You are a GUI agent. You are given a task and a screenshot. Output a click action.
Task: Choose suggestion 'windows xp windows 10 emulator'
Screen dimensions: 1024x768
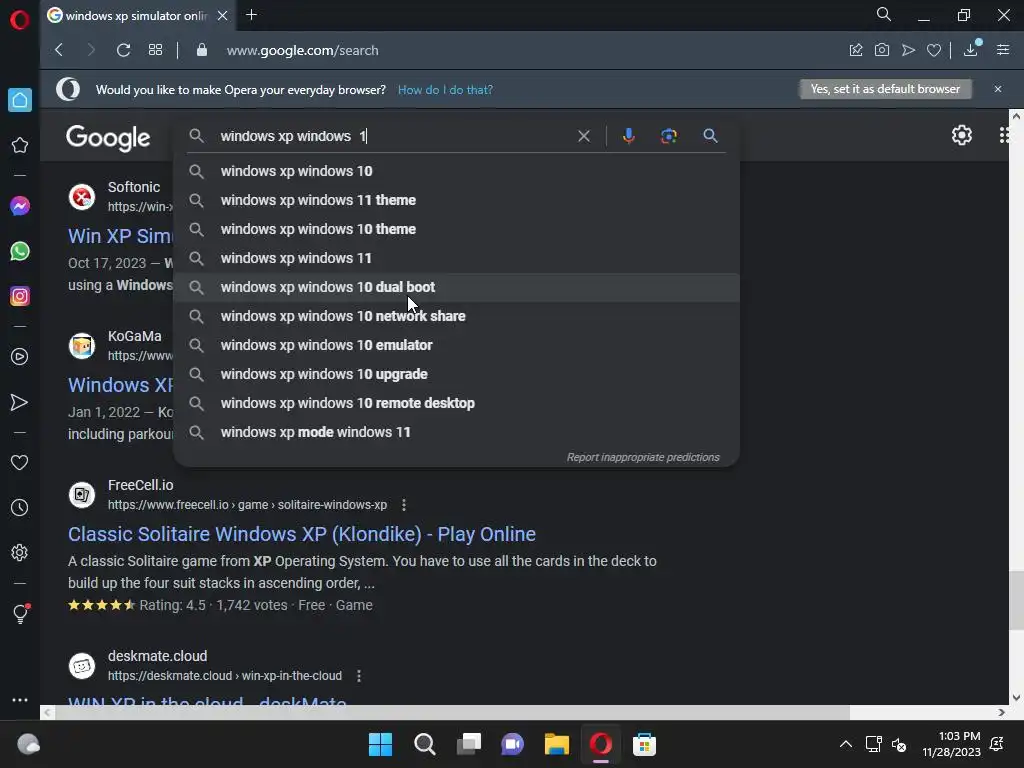pyautogui.click(x=456, y=345)
